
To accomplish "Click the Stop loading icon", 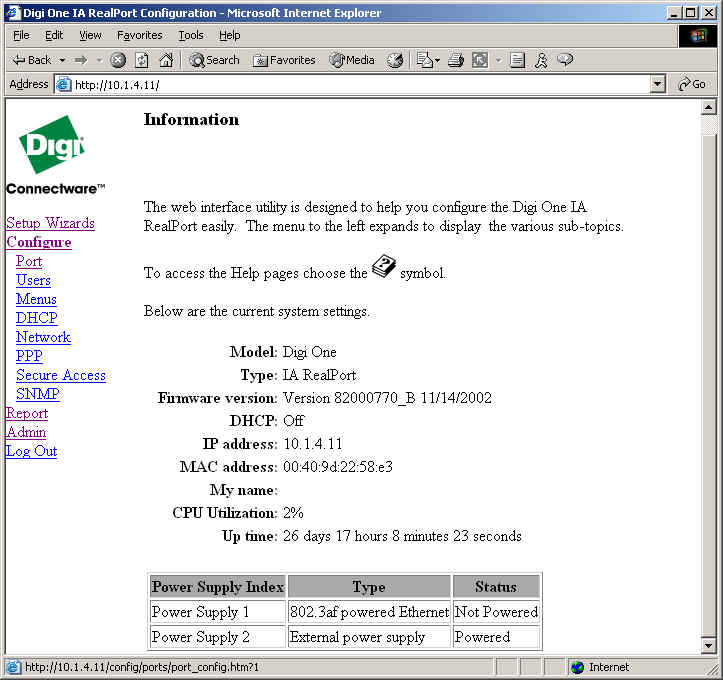I will coord(118,60).
